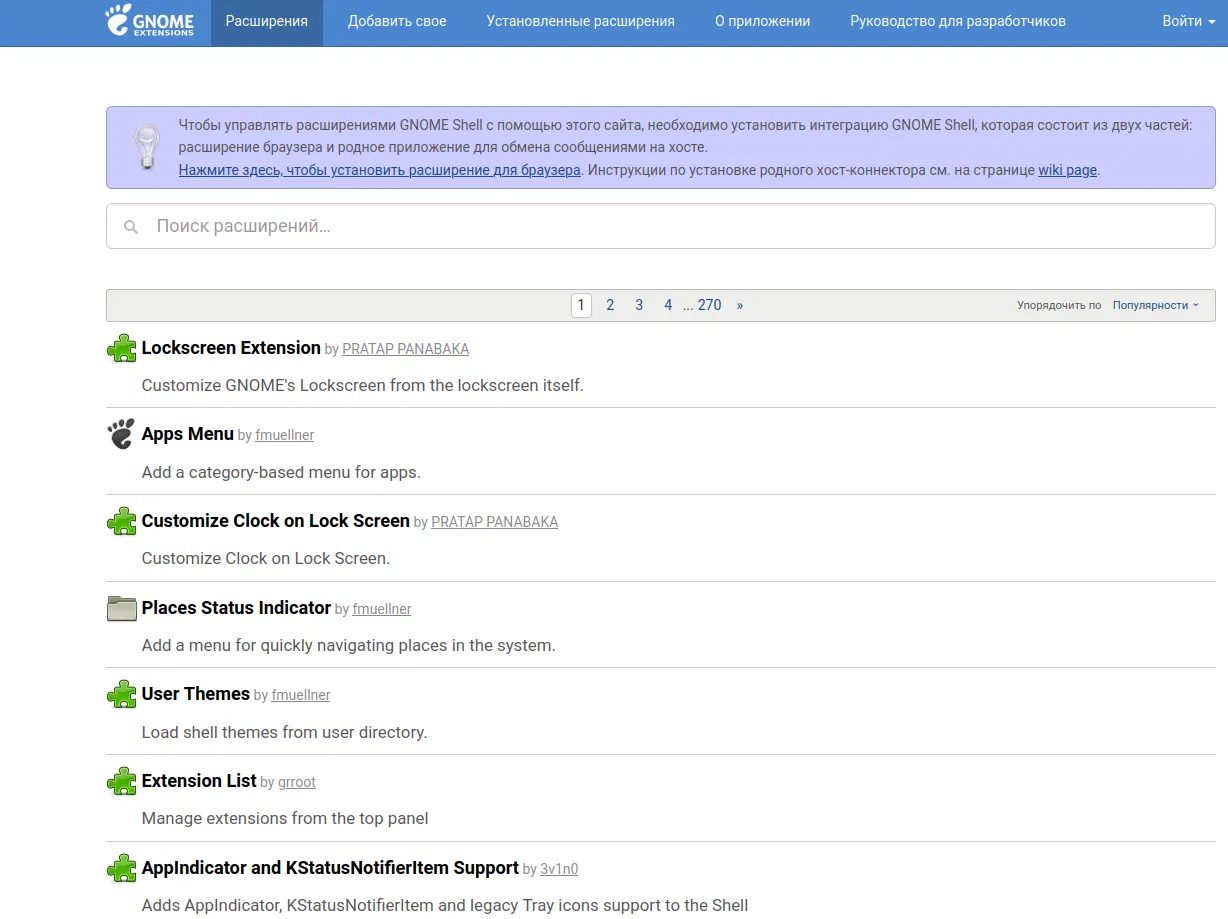This screenshot has width=1228, height=919.
Task: Go to Установленные расширения
Action: coord(581,21)
